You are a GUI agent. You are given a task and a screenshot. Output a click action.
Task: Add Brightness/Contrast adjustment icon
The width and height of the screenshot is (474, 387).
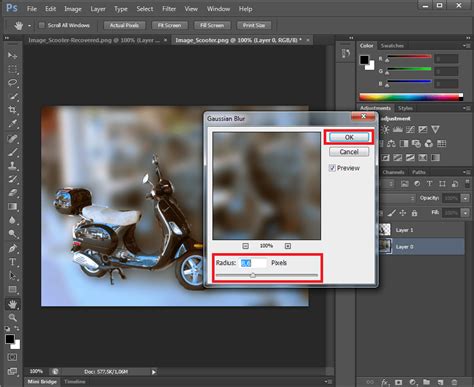pyautogui.click(x=385, y=129)
